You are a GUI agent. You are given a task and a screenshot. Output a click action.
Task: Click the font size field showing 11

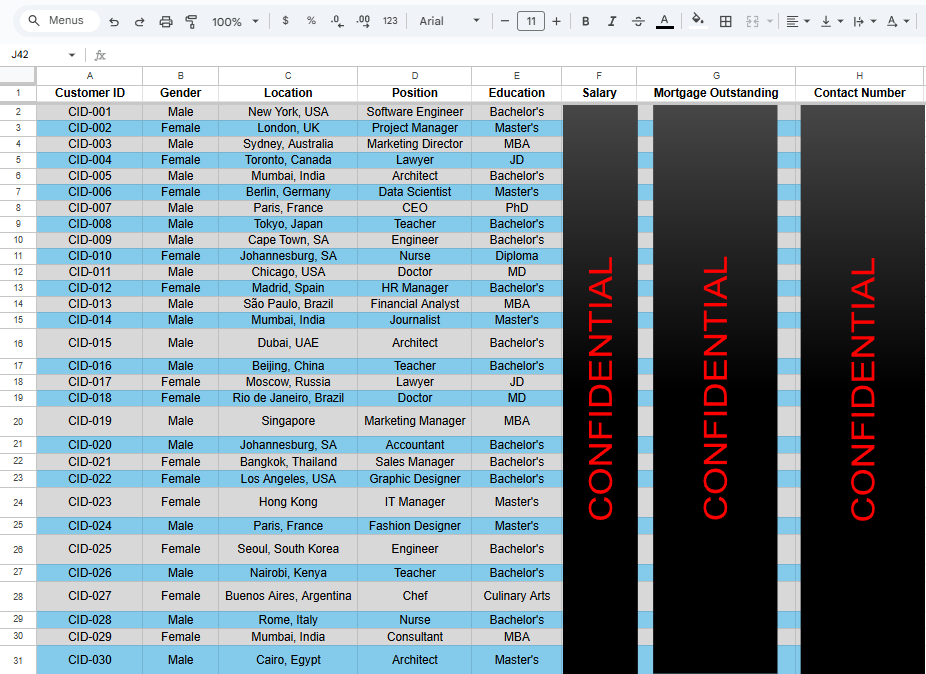531,21
